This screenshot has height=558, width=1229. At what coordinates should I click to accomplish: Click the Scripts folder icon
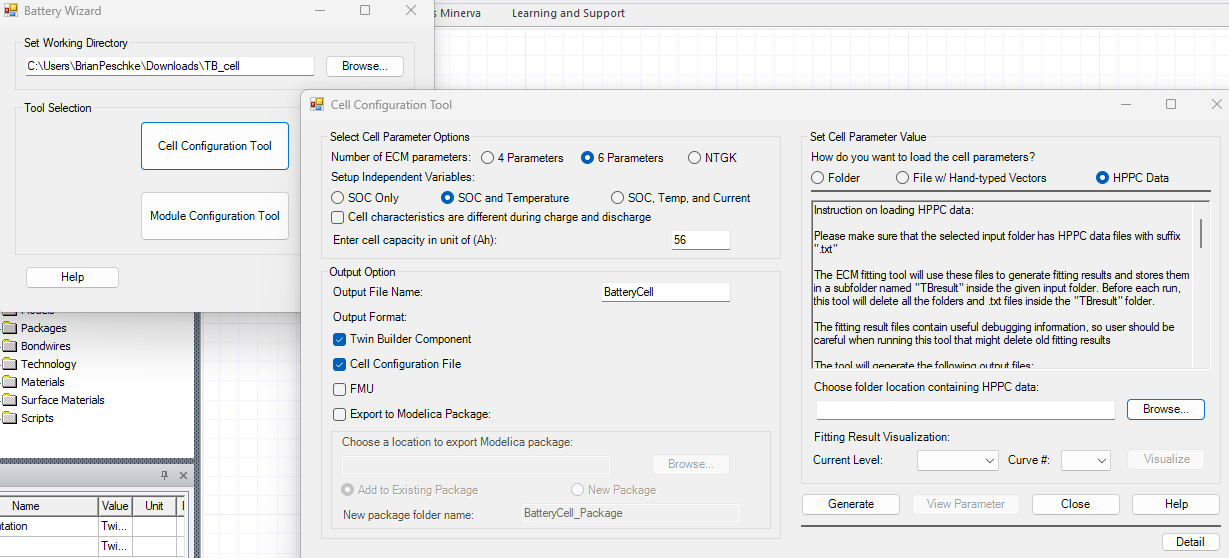10,418
